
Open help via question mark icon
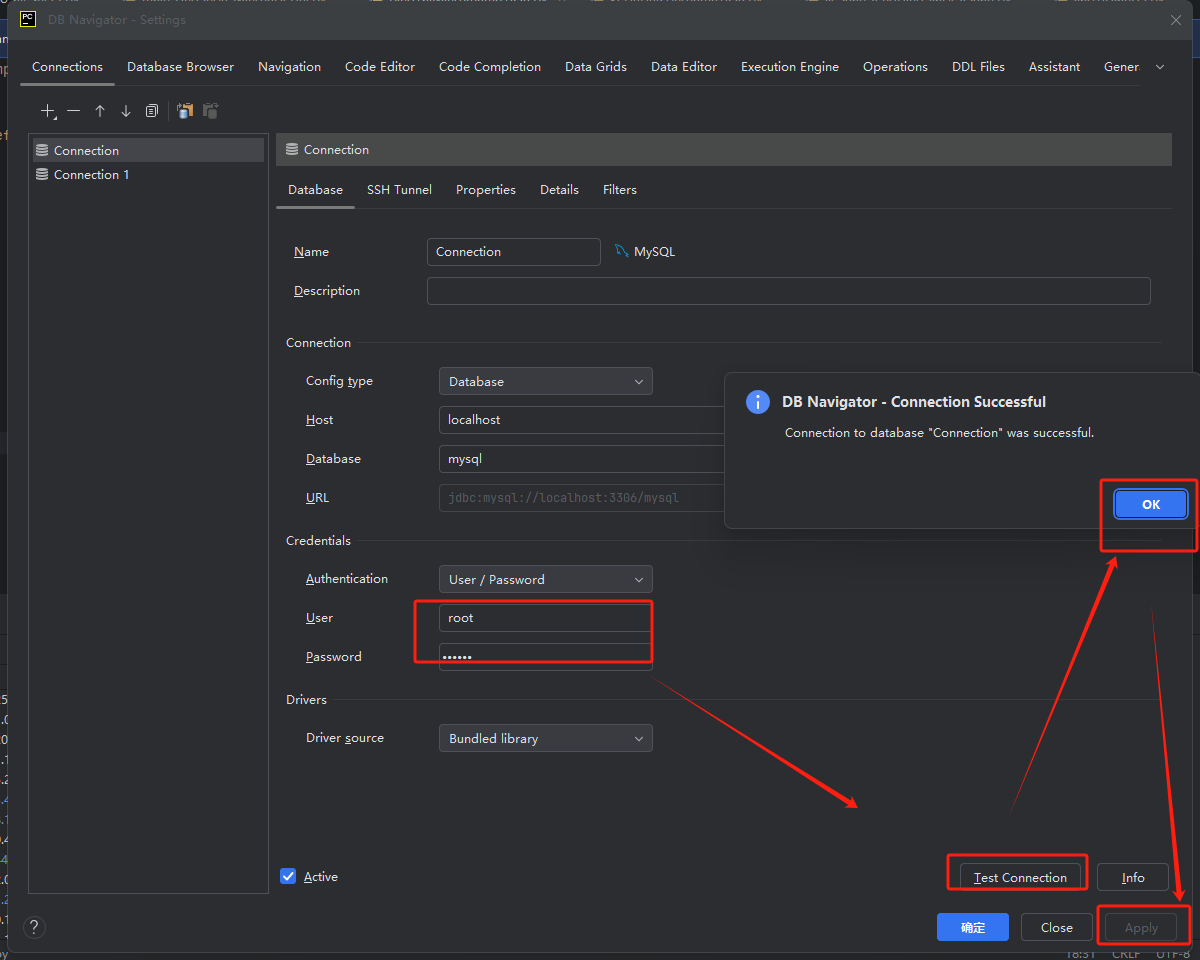coord(34,927)
